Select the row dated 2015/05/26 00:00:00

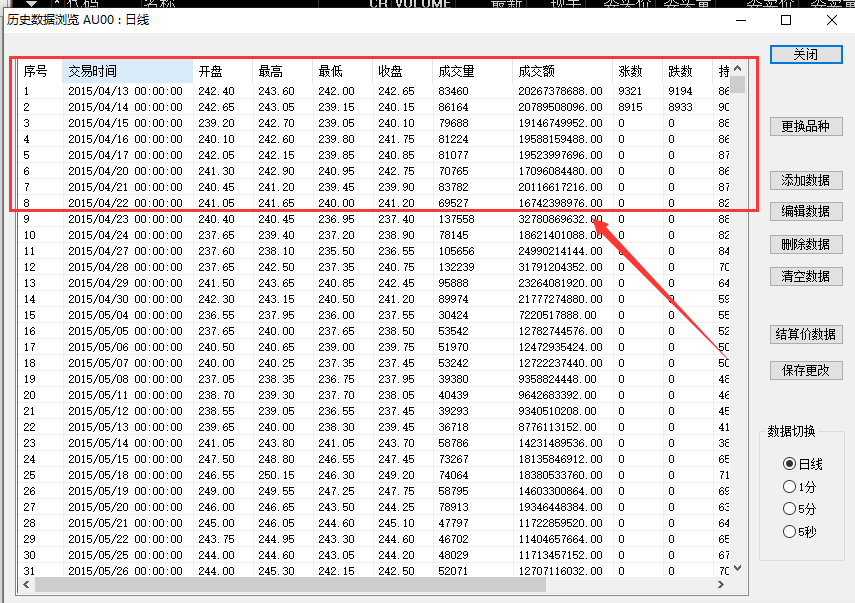tap(374, 571)
